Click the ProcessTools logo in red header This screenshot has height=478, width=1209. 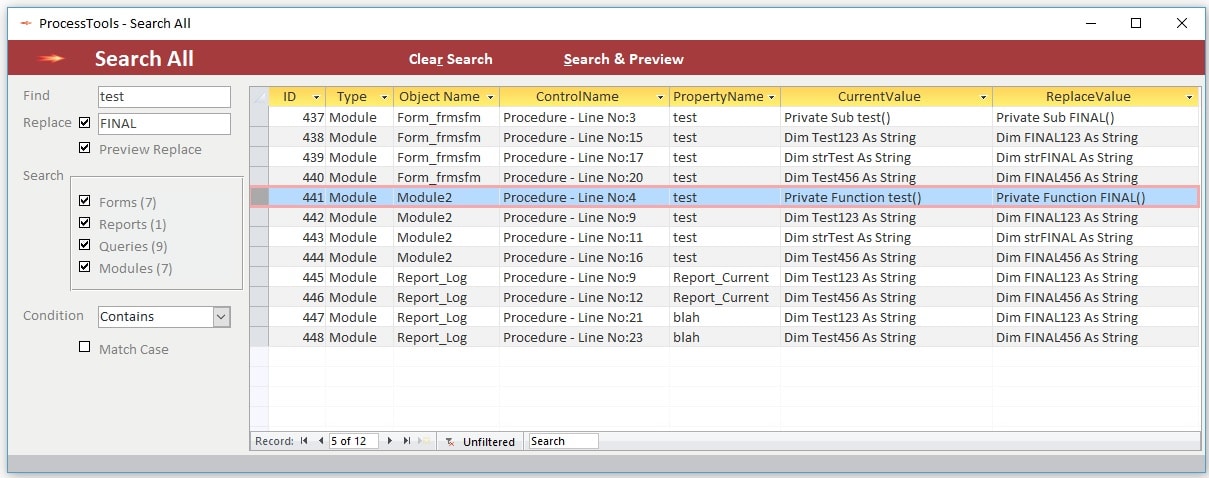(x=51, y=59)
